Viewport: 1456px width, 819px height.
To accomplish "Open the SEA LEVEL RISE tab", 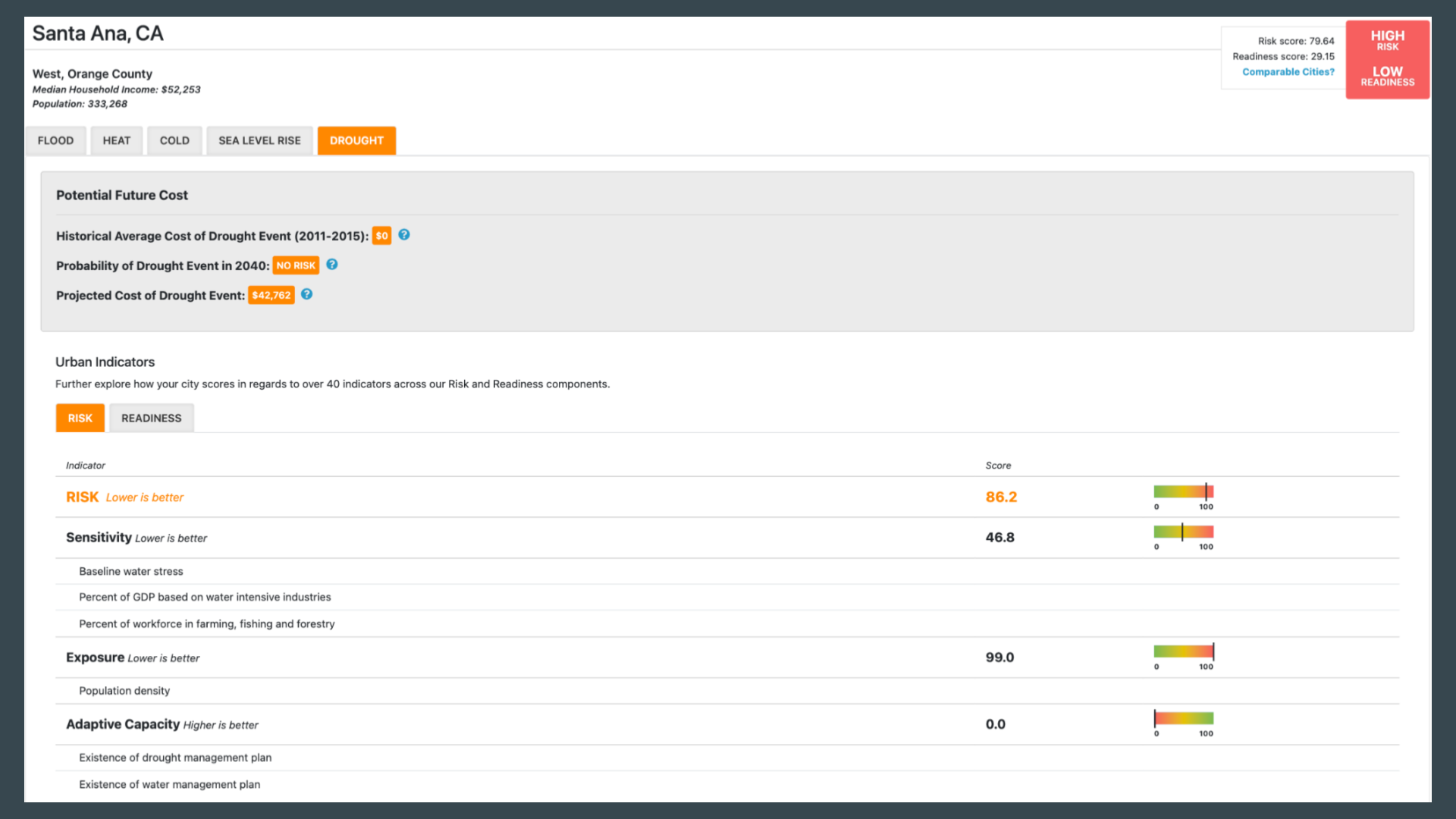I will 260,140.
